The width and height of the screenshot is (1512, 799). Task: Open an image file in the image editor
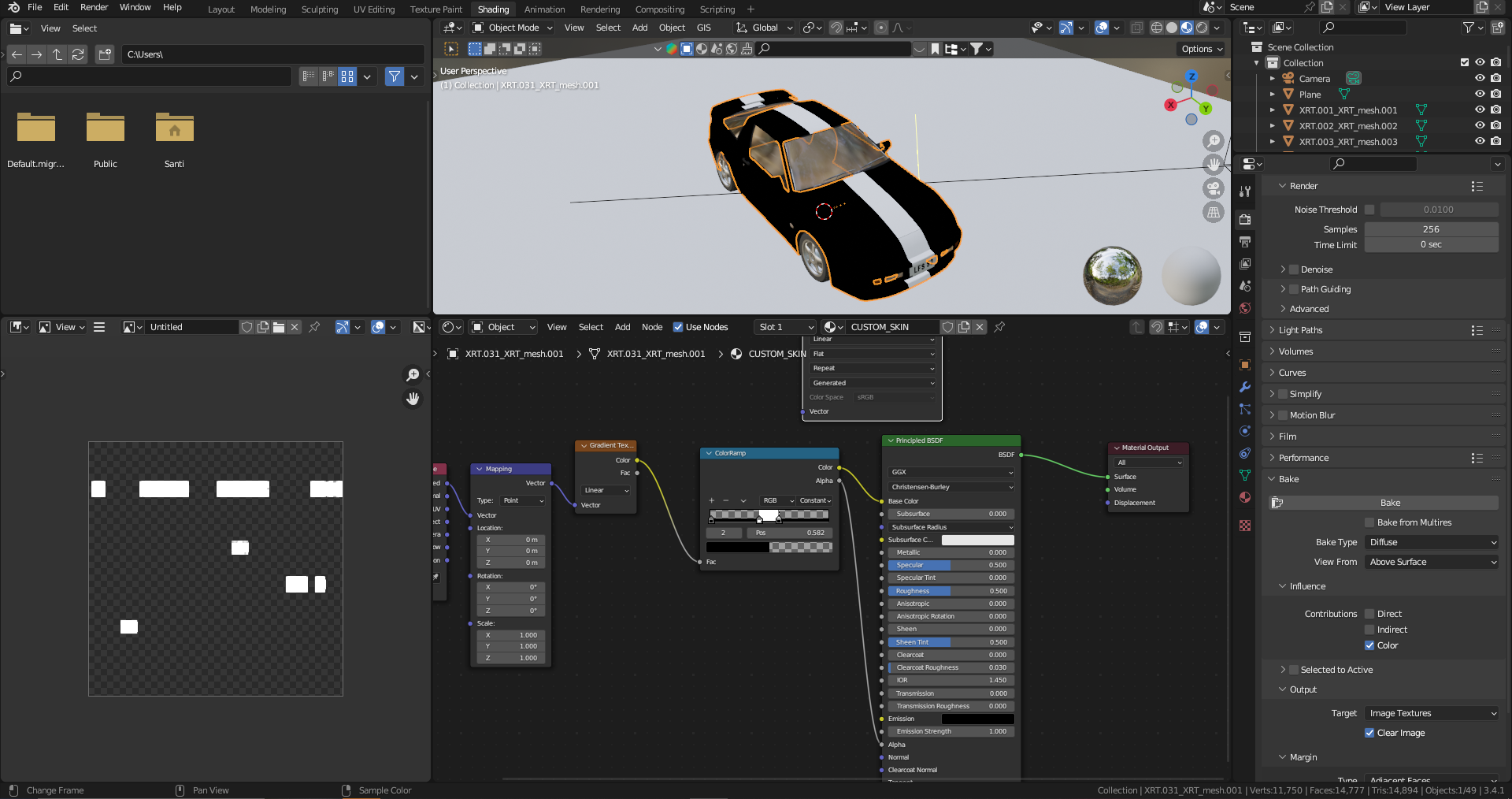pos(279,327)
